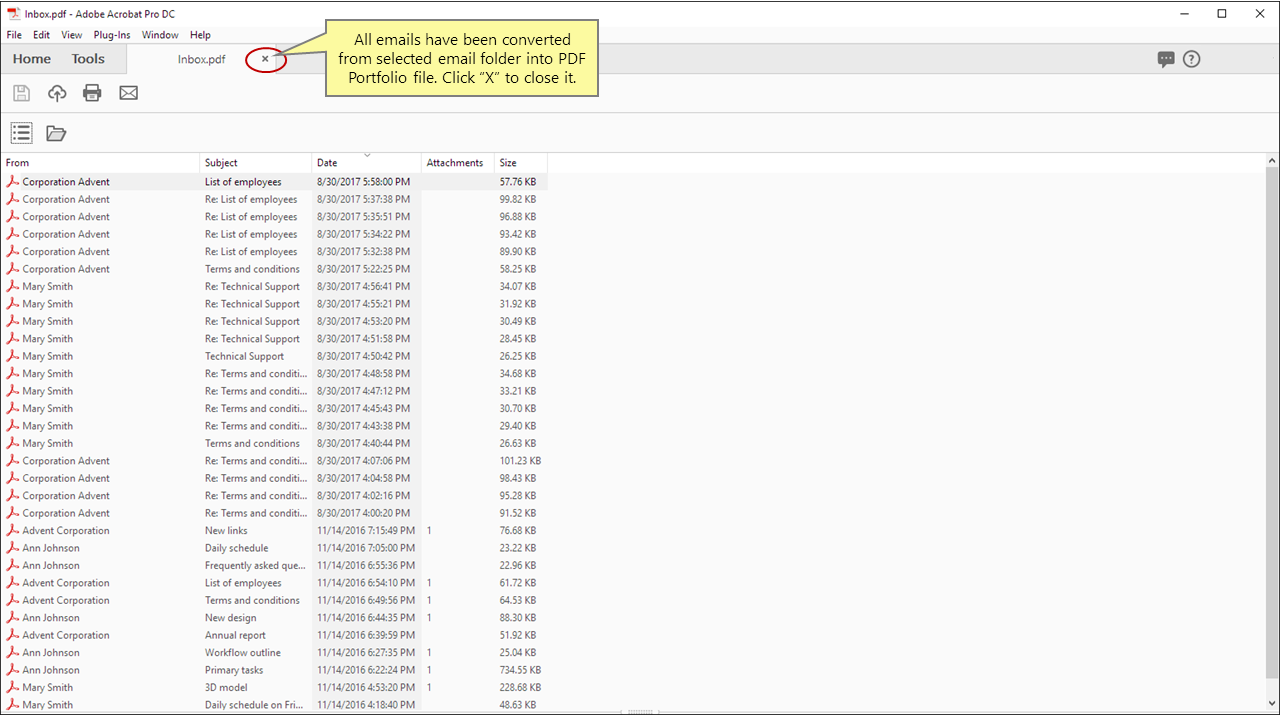The image size is (1280, 720).
Task: Click date '11/14/2016 7:15:49 PM'
Action: tap(366, 530)
